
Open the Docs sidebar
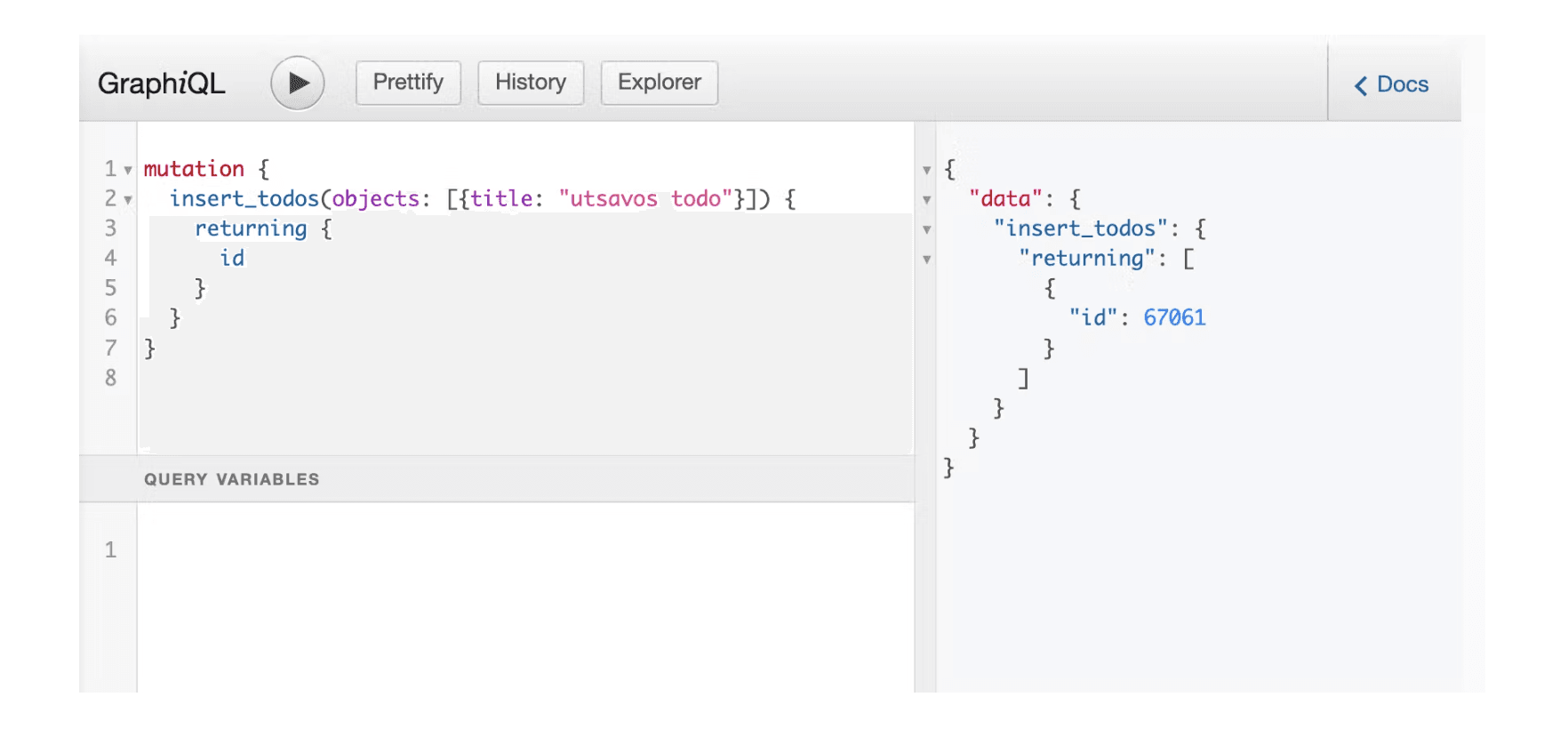(1392, 84)
